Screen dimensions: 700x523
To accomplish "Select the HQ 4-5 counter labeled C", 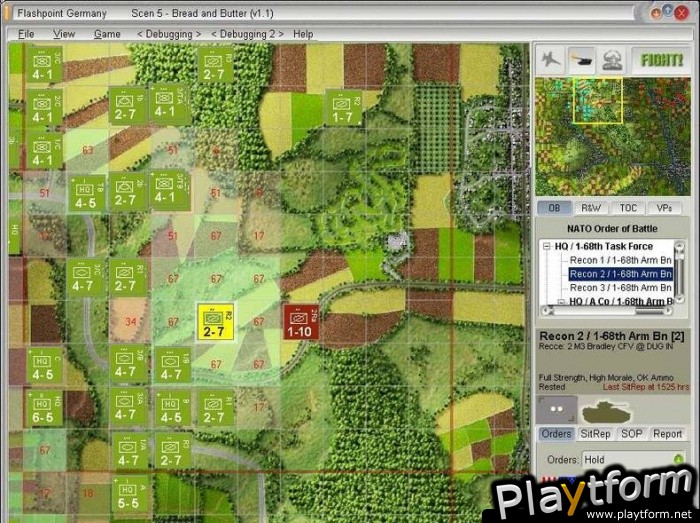I will [44, 365].
